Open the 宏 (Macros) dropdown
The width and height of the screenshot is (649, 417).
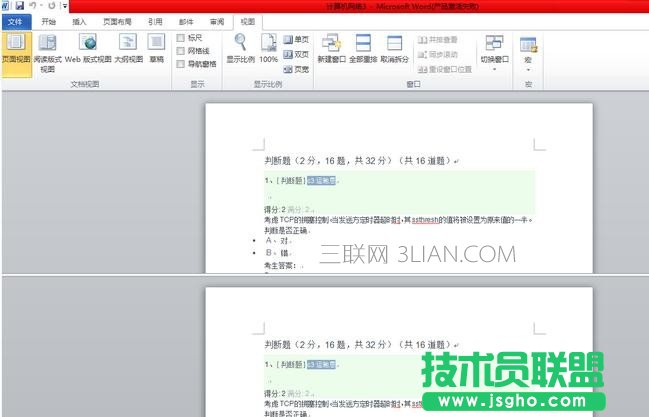[528, 53]
